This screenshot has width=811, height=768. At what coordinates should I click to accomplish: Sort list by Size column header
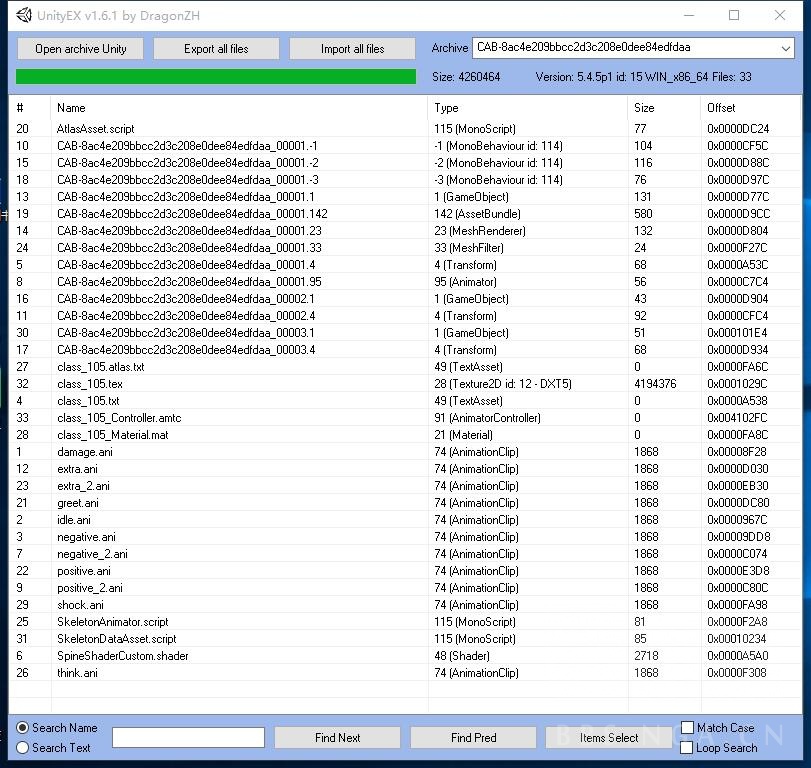[x=644, y=108]
